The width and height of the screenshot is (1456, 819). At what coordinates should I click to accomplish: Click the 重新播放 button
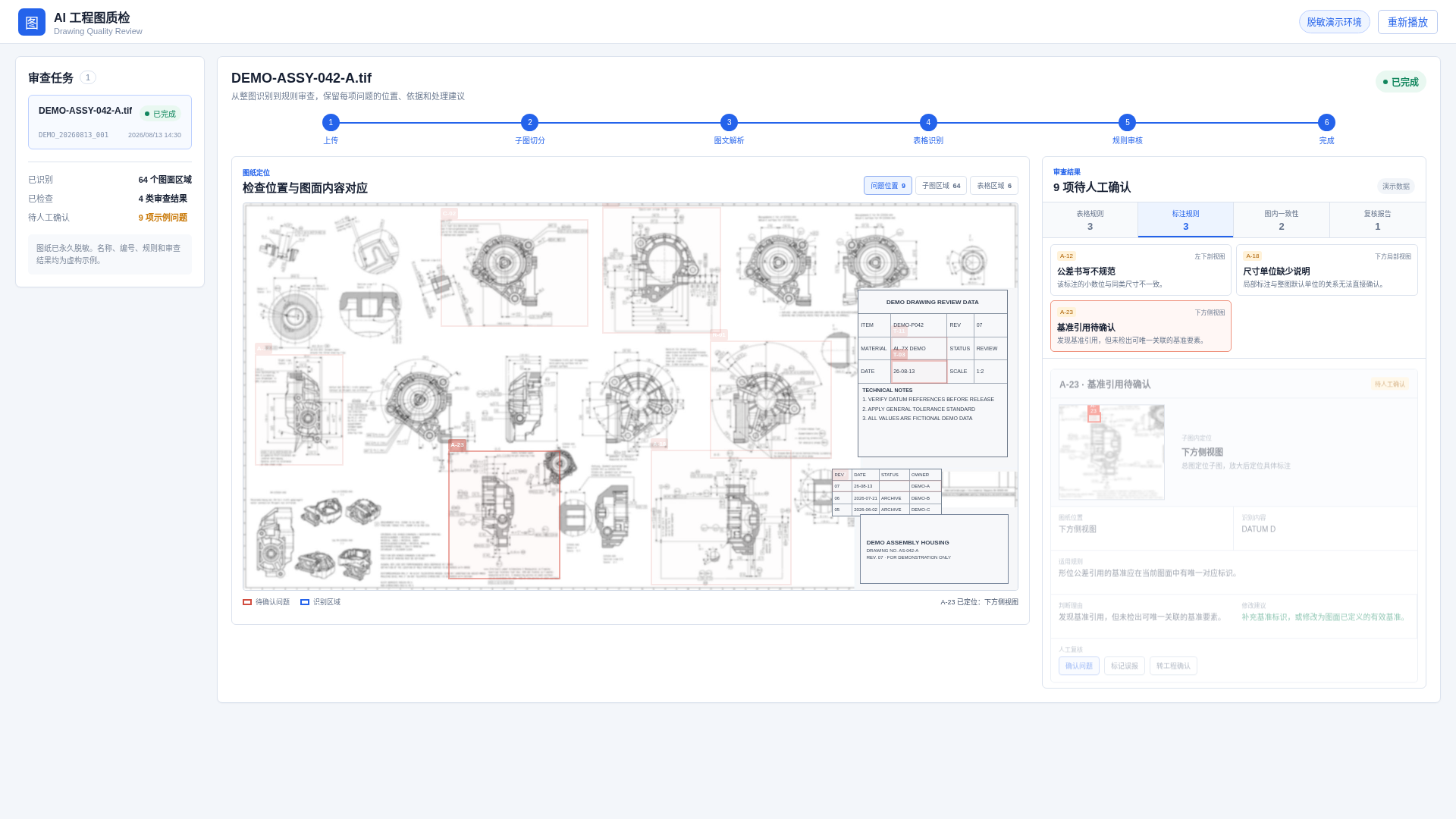(x=1407, y=22)
